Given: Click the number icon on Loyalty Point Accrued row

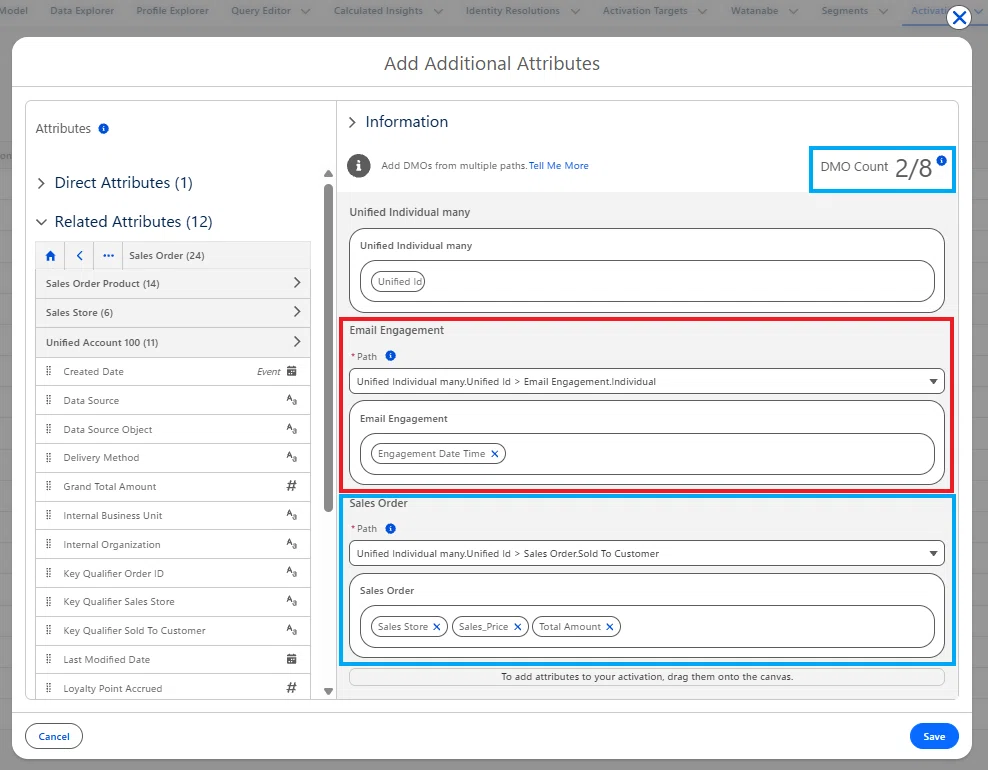Looking at the screenshot, I should (x=292, y=688).
